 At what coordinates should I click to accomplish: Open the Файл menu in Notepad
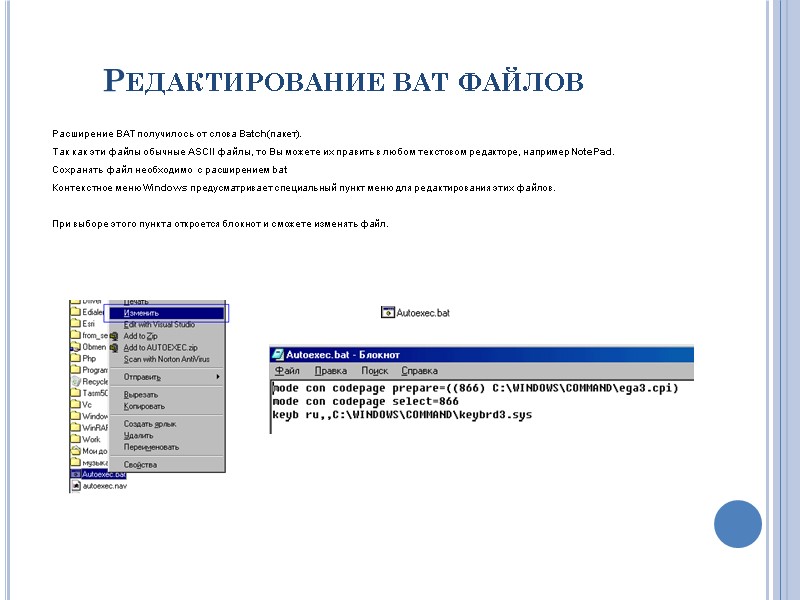[287, 371]
